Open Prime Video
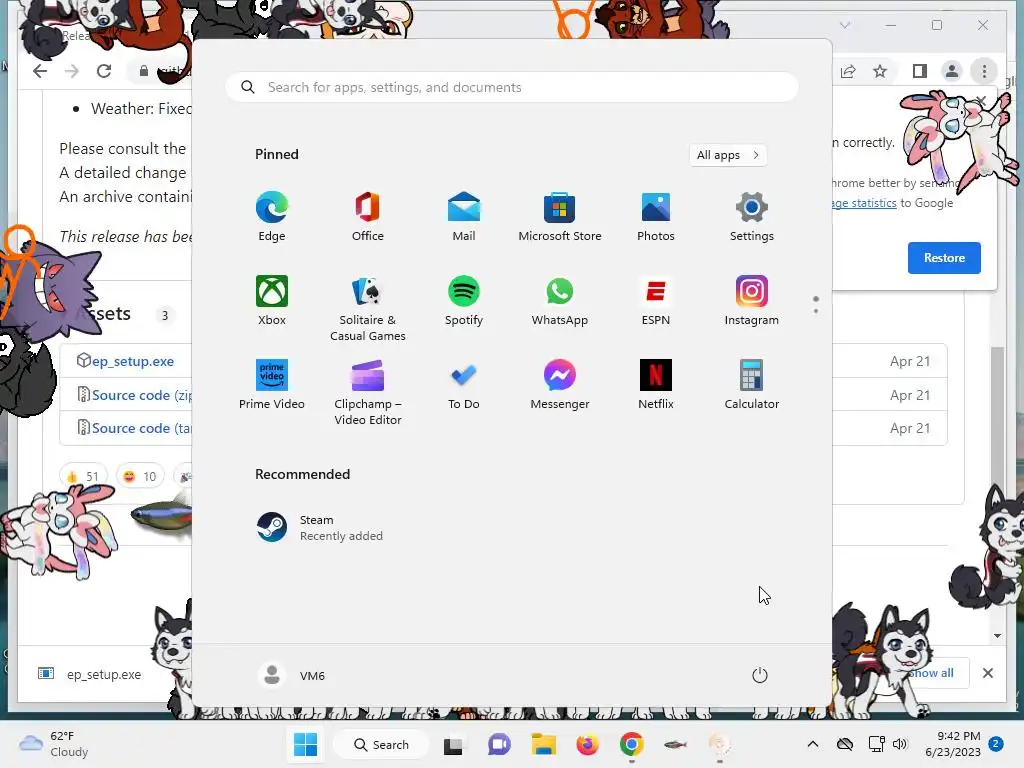The height and width of the screenshot is (768, 1024). (x=272, y=385)
